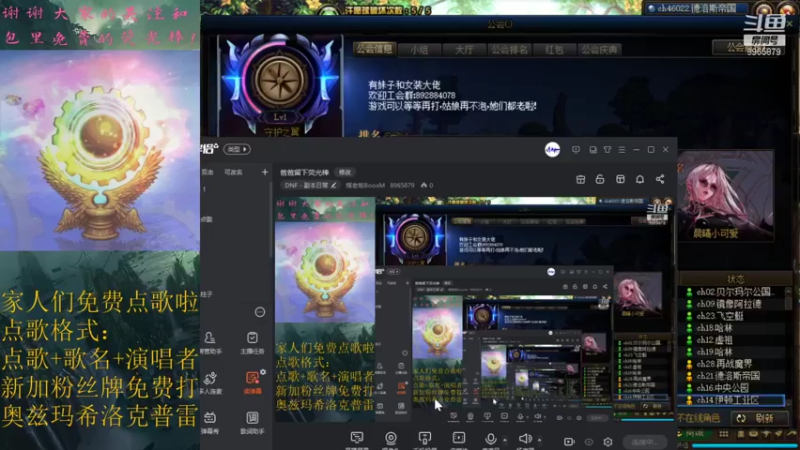Viewport: 800px width, 450px height.
Task: Click the circled minus icon in sidebar
Action: [260, 312]
